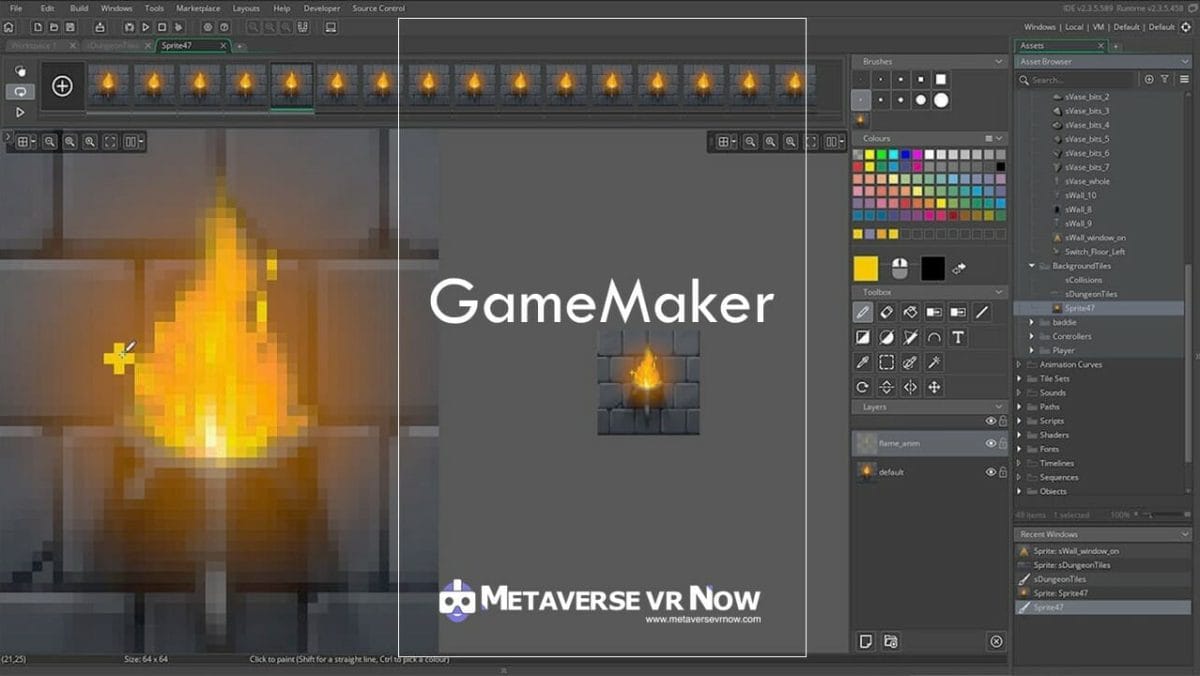Open the Build menu
This screenshot has width=1200, height=676.
pyautogui.click(x=79, y=8)
